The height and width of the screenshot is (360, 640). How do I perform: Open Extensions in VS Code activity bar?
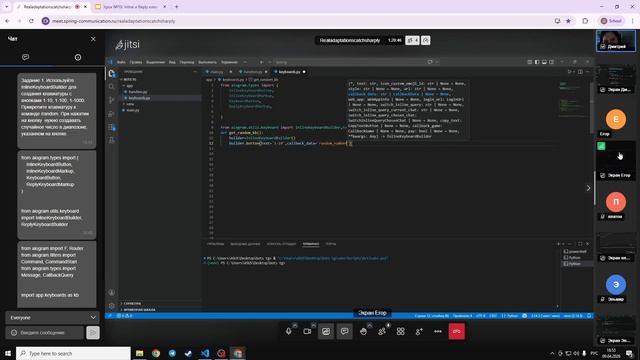(111, 127)
